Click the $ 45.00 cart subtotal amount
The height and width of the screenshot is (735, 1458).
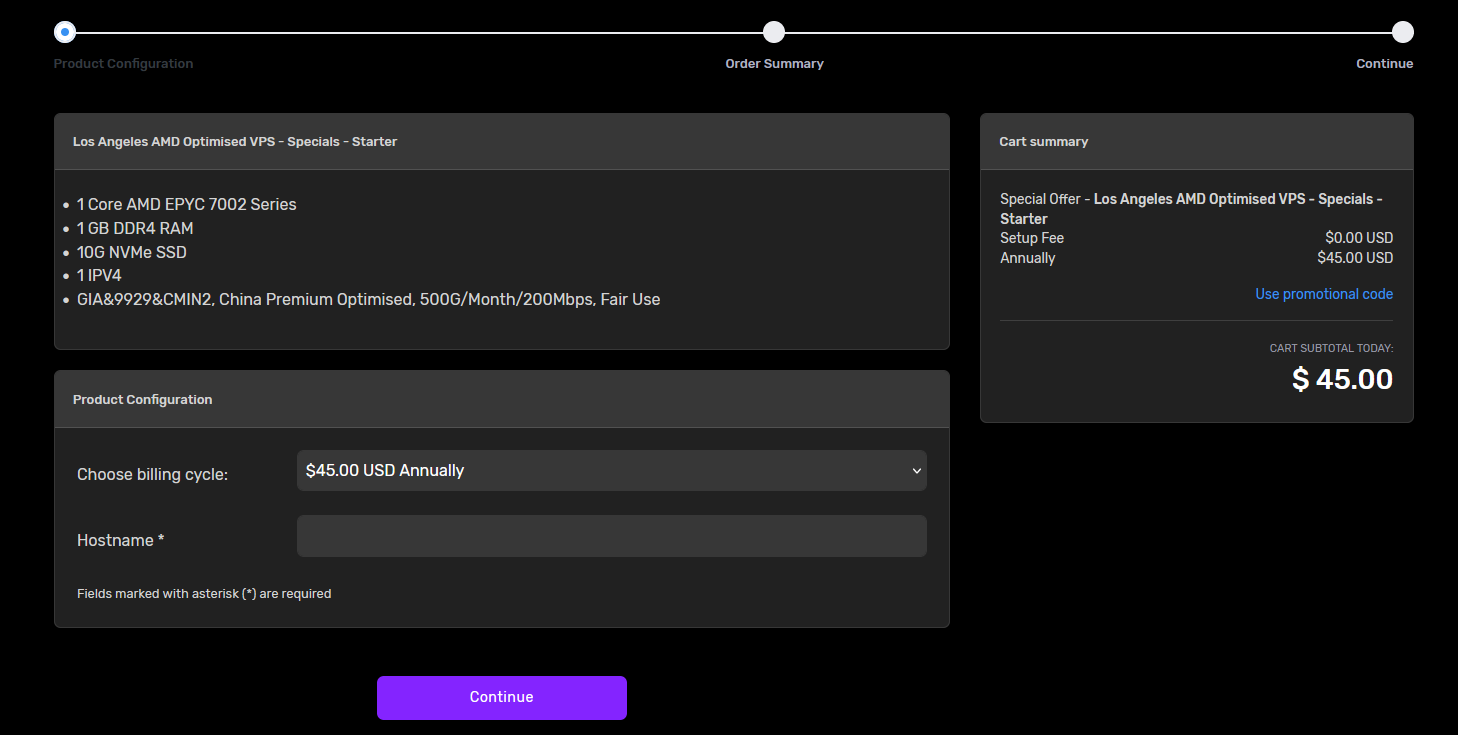(1341, 379)
